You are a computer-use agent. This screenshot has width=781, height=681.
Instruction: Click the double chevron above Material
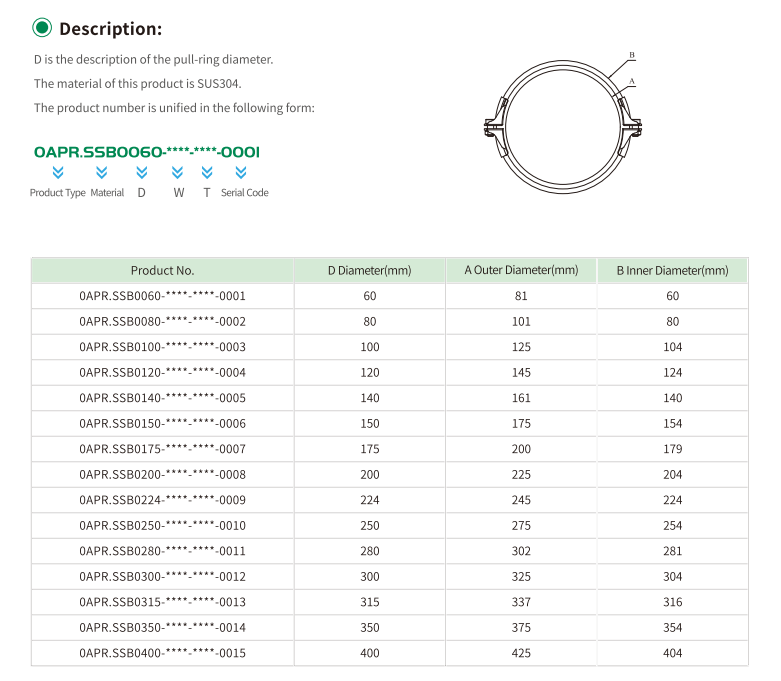(x=101, y=172)
